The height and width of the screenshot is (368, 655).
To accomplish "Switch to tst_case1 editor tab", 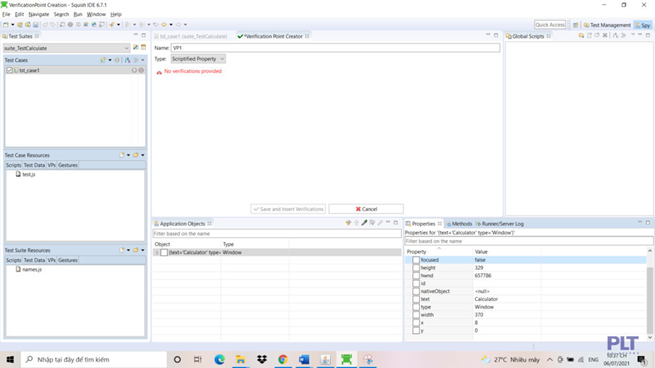I will click(191, 36).
